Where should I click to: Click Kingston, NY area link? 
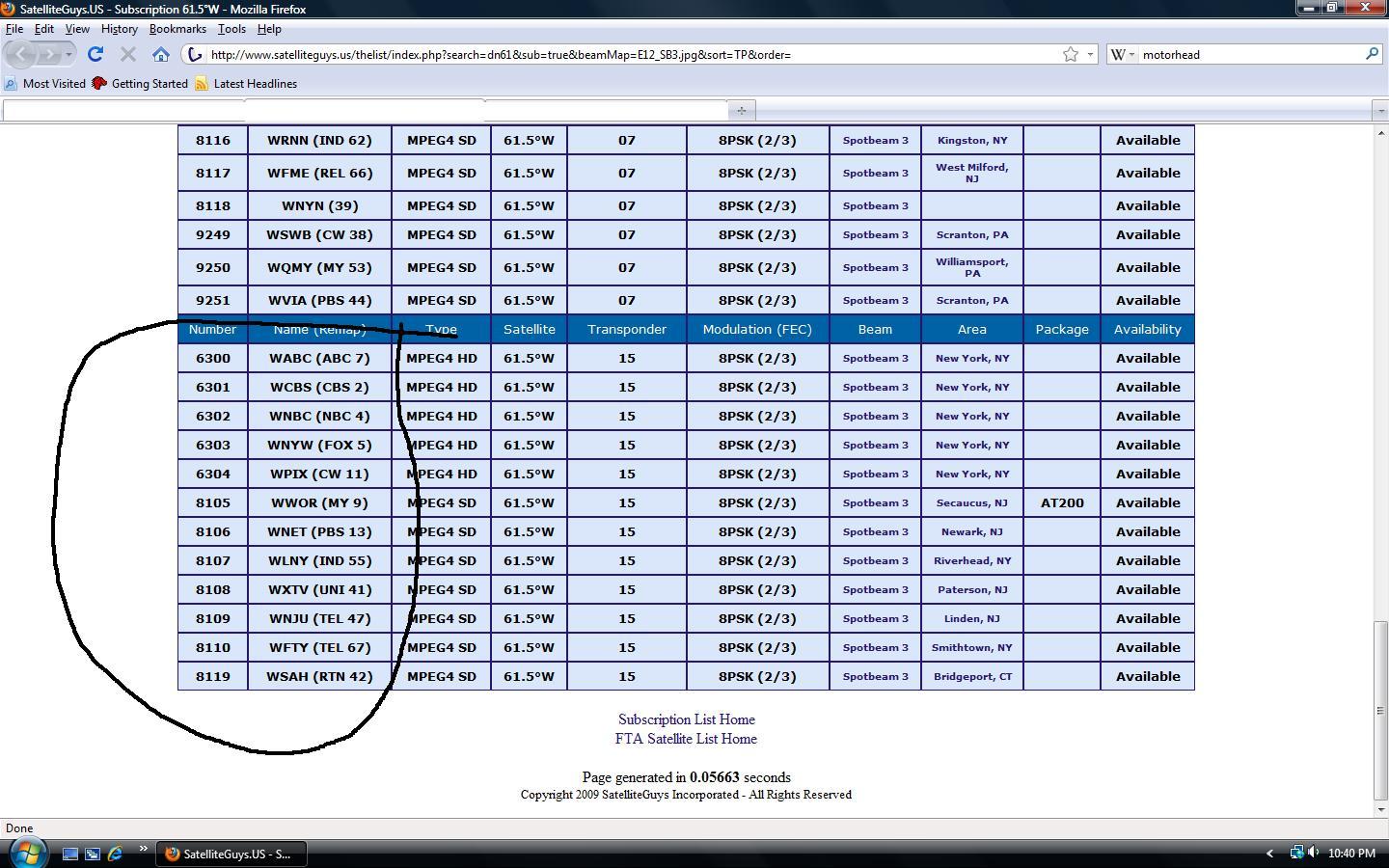point(972,140)
